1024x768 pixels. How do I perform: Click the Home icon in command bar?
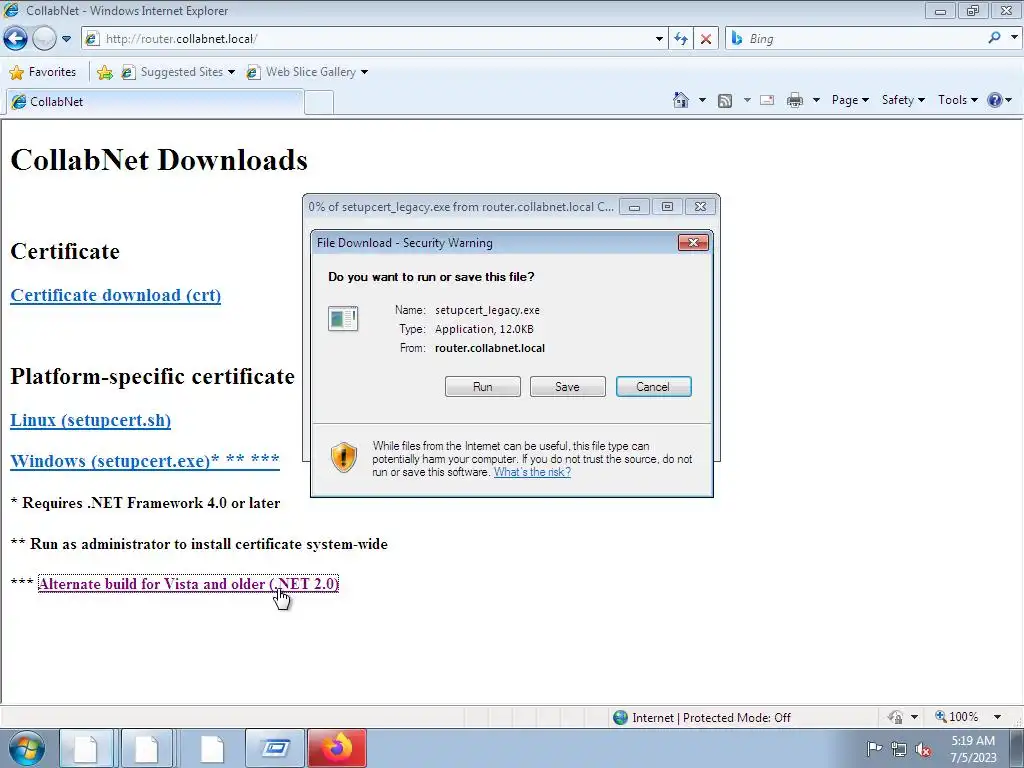click(681, 100)
